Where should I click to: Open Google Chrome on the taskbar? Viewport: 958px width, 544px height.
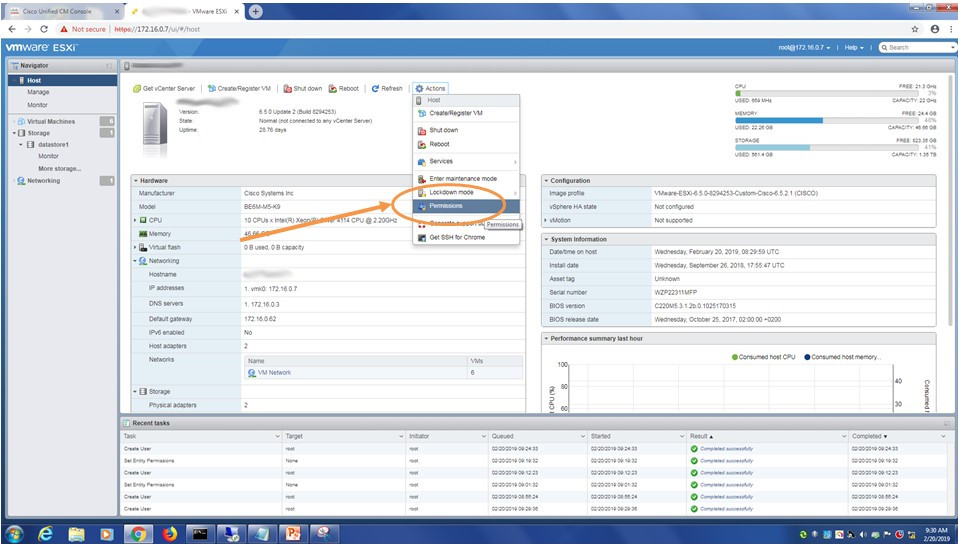click(138, 534)
